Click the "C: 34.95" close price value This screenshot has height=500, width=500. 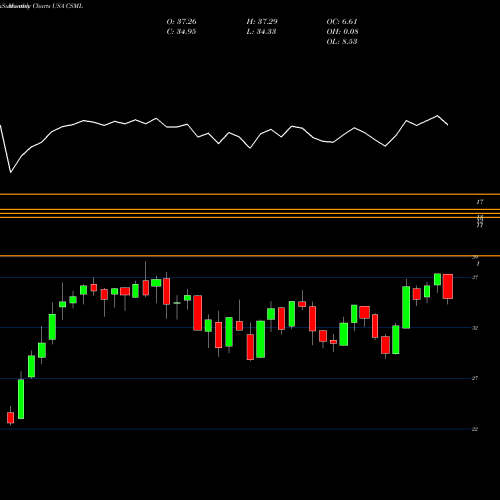(x=181, y=31)
